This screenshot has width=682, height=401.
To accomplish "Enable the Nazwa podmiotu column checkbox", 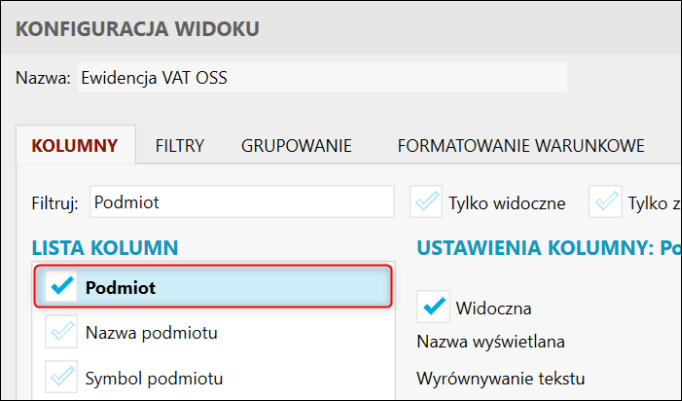I will point(62,332).
